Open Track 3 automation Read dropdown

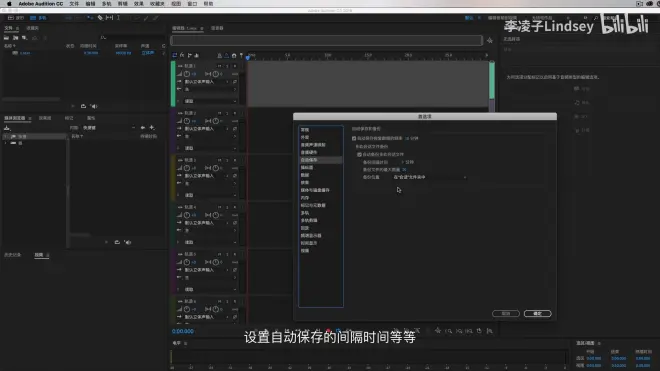(x=210, y=195)
